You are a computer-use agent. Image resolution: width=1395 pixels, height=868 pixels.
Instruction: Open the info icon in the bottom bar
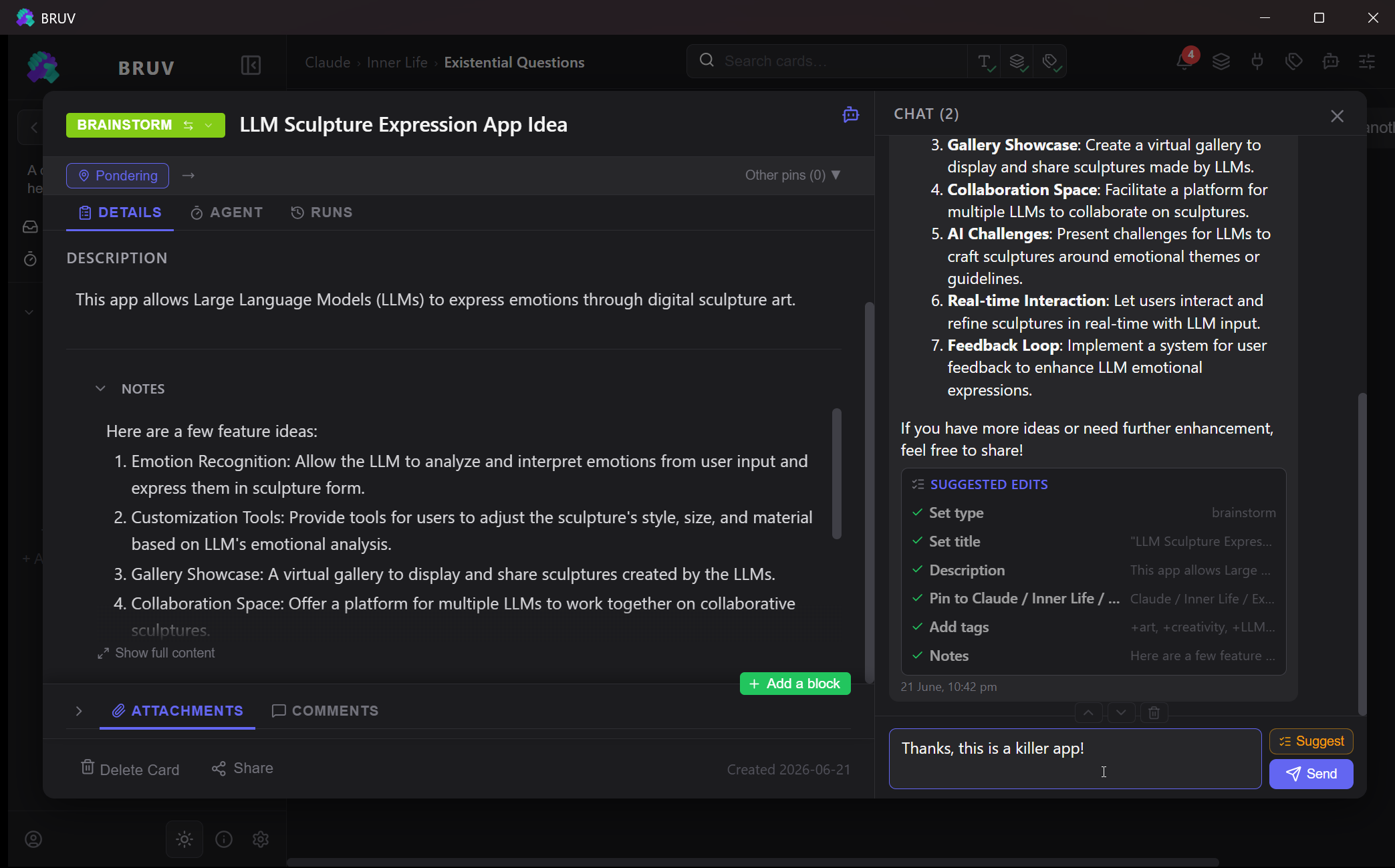pos(224,839)
